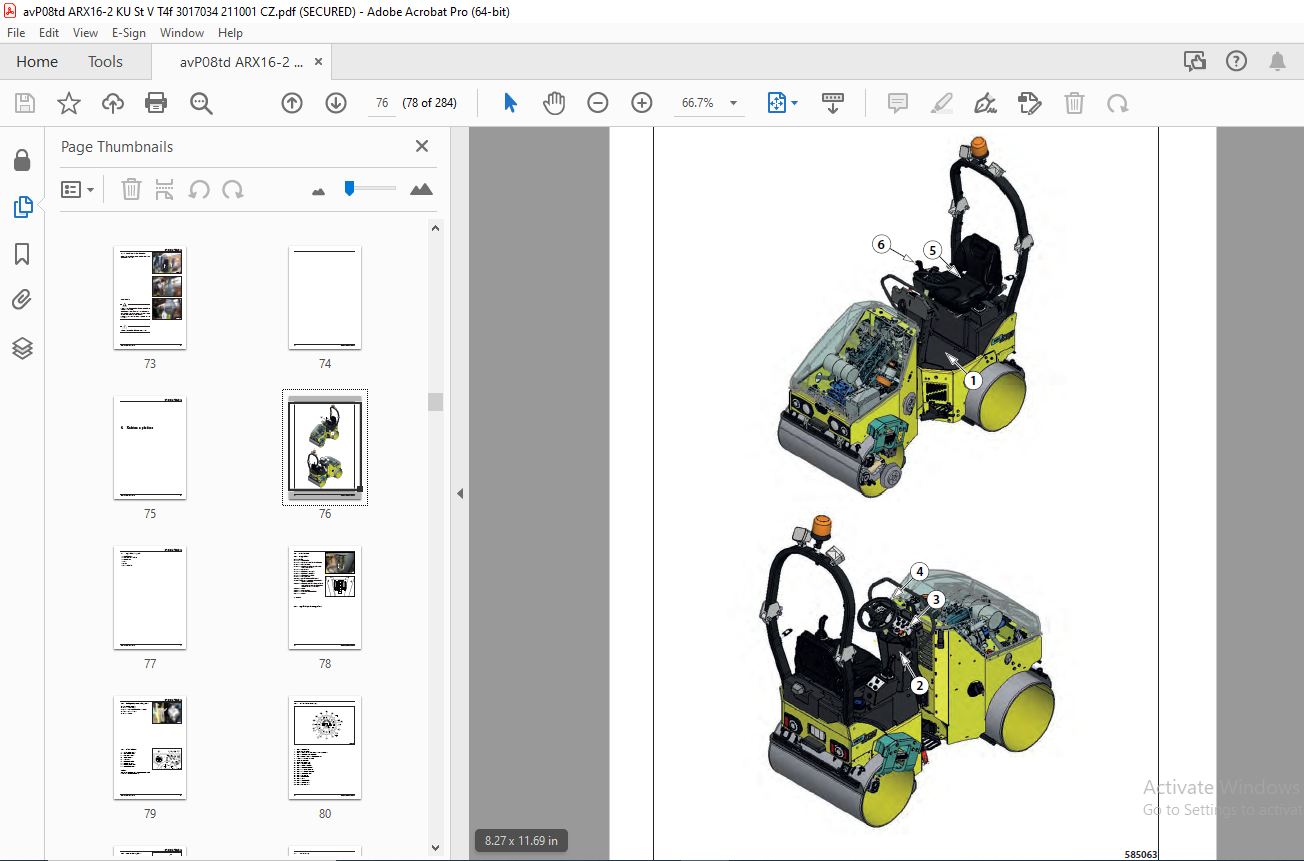This screenshot has height=861, width=1304.
Task: Open the View menu
Action: [86, 33]
